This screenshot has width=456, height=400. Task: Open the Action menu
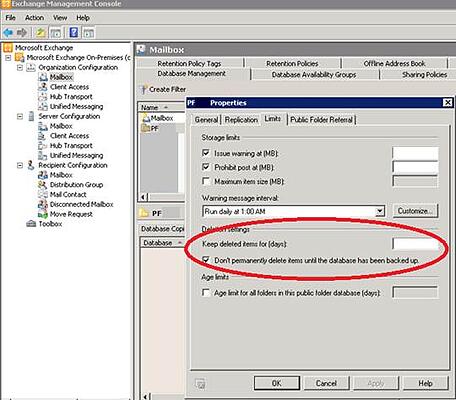[34, 18]
